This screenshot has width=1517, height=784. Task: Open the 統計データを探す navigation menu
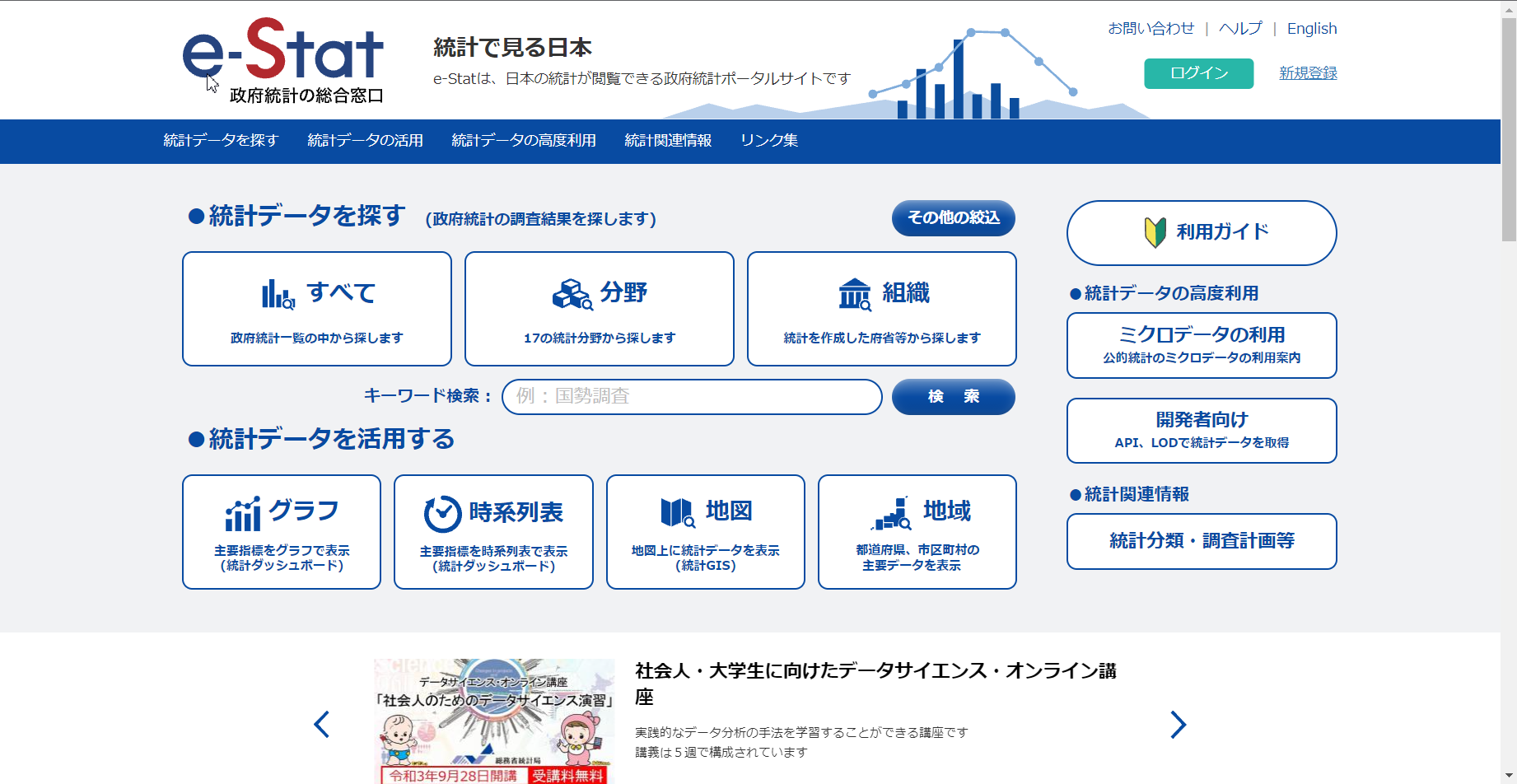[x=220, y=141]
